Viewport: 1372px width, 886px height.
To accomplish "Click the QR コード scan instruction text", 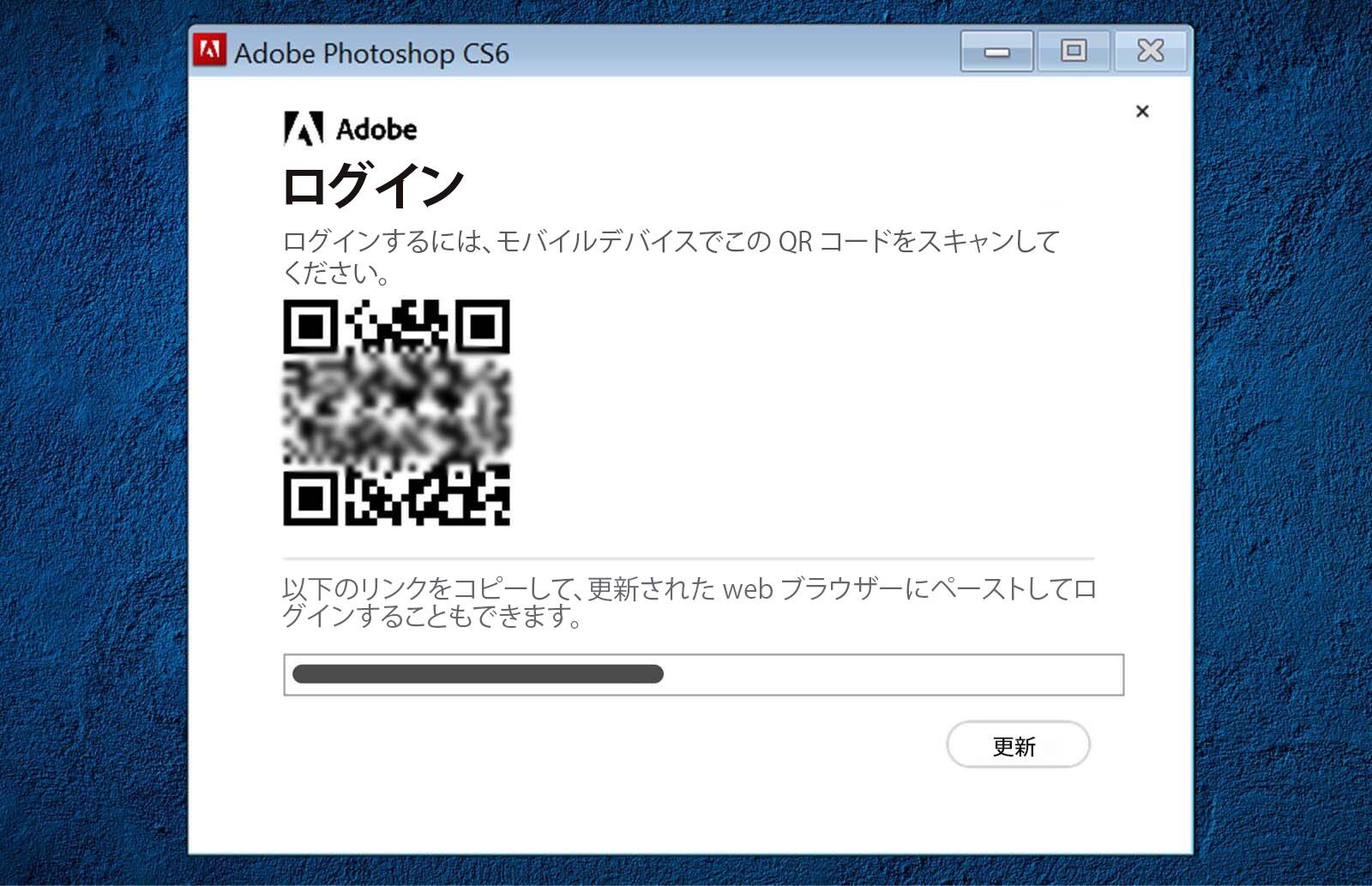I will [671, 256].
